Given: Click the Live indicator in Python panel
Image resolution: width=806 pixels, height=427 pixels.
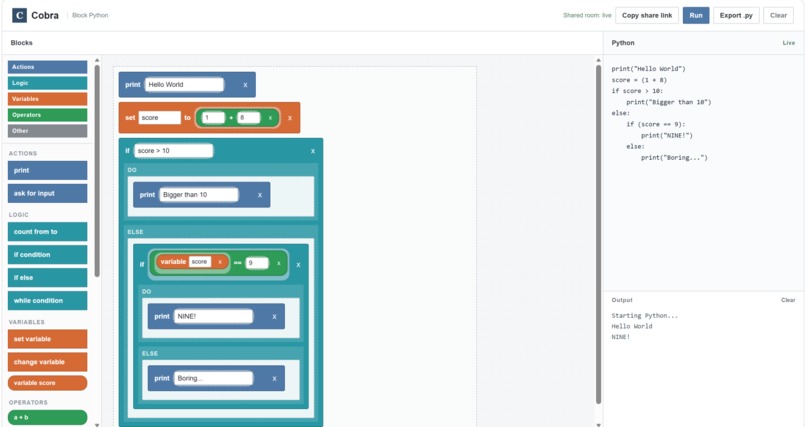Looking at the screenshot, I should 789,43.
